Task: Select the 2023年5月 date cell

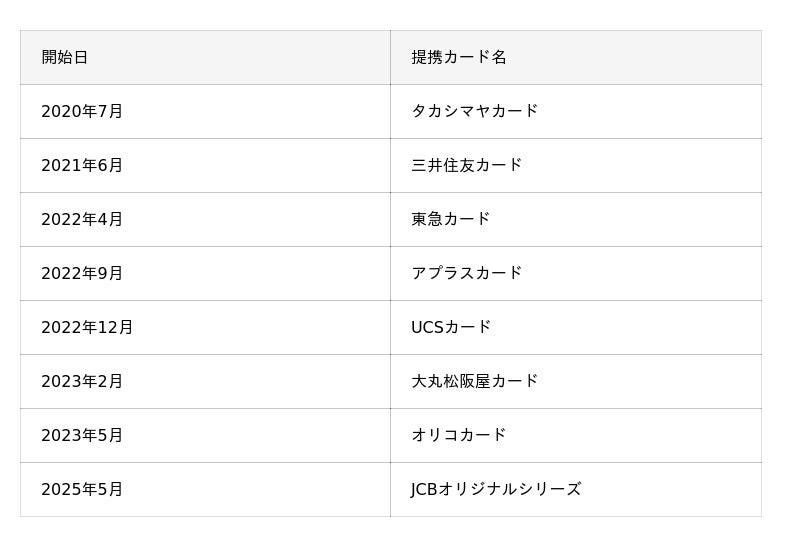Action: point(82,435)
